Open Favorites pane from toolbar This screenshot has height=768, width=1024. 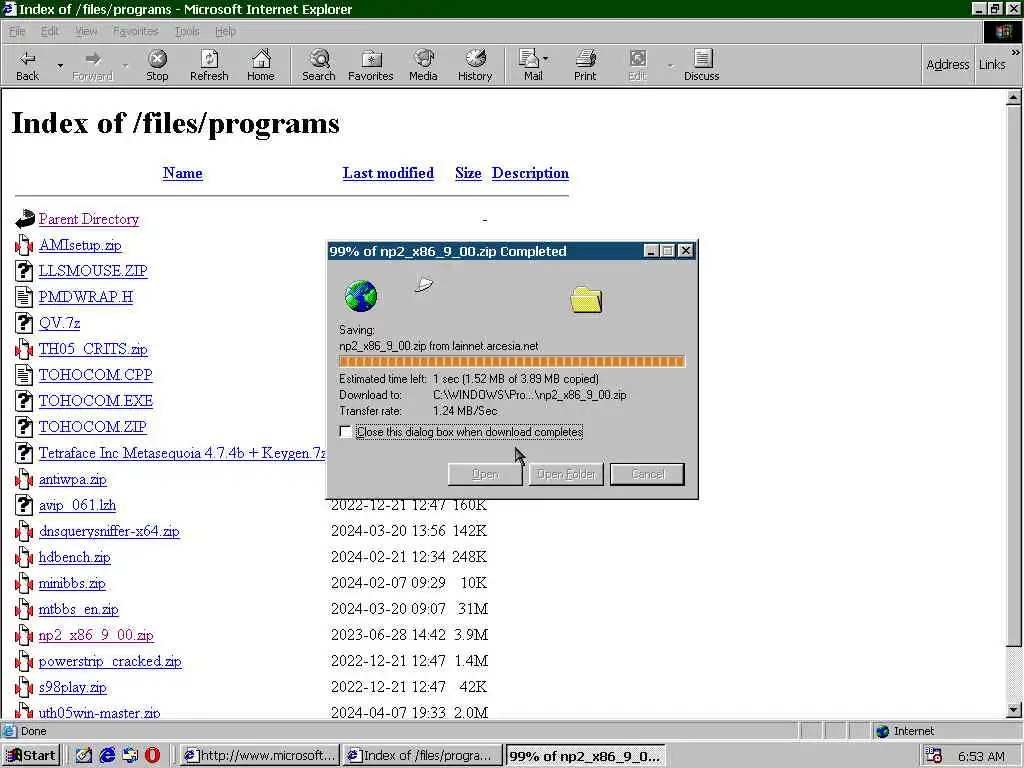click(x=370, y=65)
